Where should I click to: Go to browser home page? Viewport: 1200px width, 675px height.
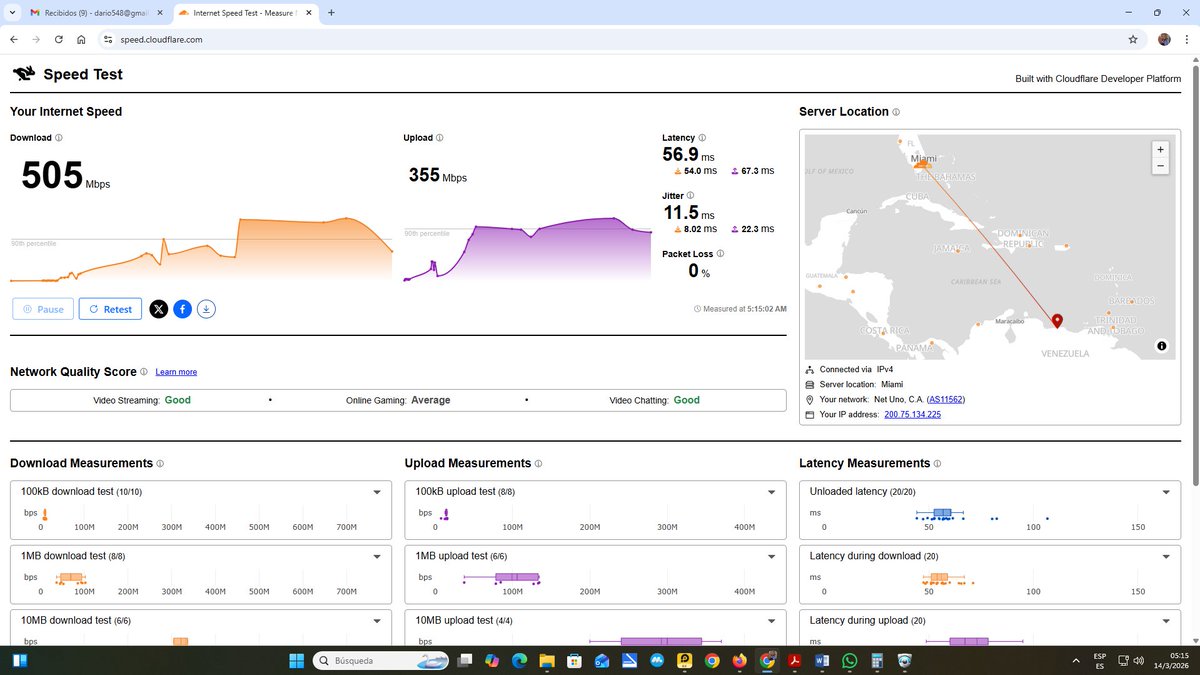pyautogui.click(x=81, y=39)
